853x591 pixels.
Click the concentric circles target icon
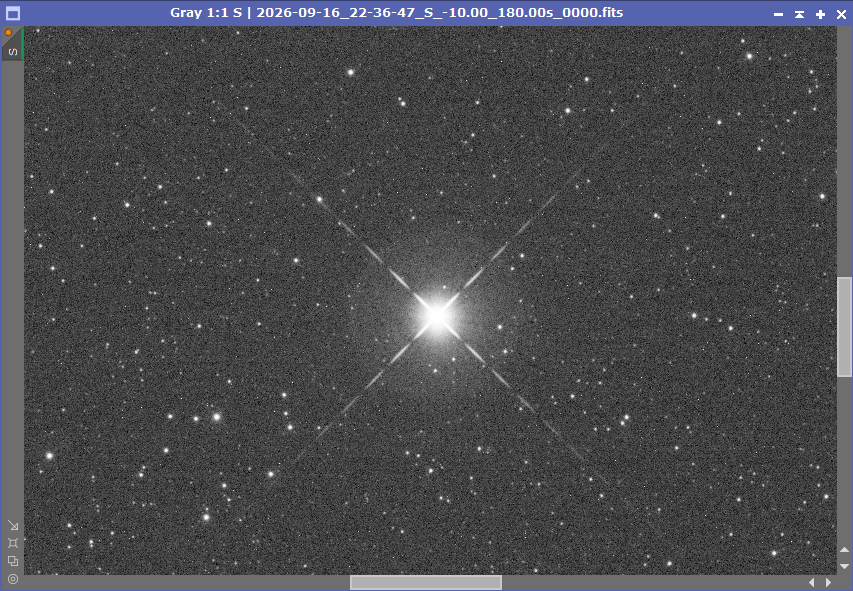pos(13,579)
